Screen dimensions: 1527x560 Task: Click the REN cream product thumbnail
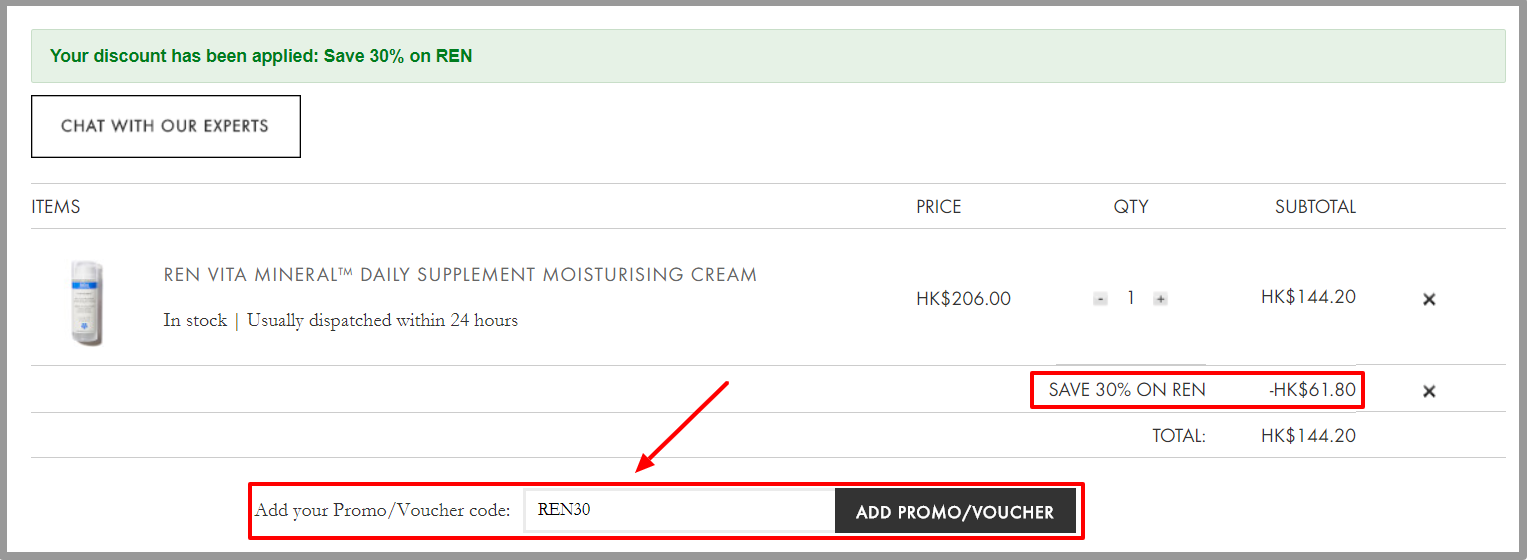pos(87,303)
